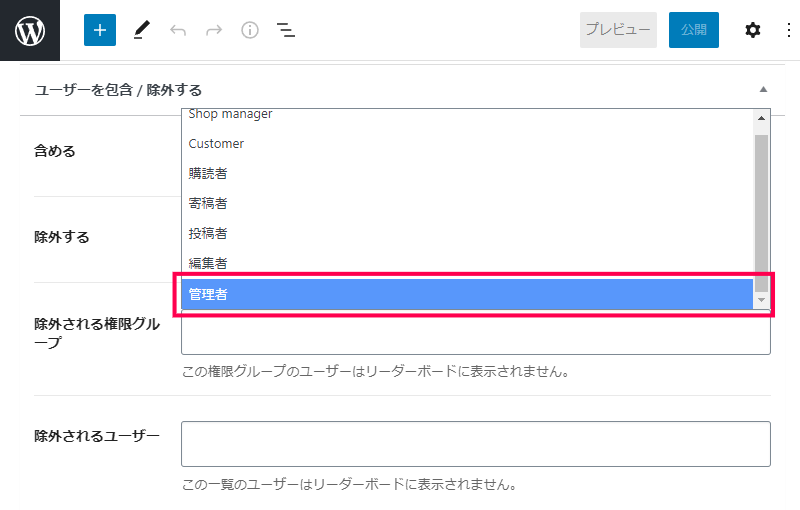Open settings via the gear icon
Image resolution: width=800 pixels, height=510 pixels.
pyautogui.click(x=753, y=30)
